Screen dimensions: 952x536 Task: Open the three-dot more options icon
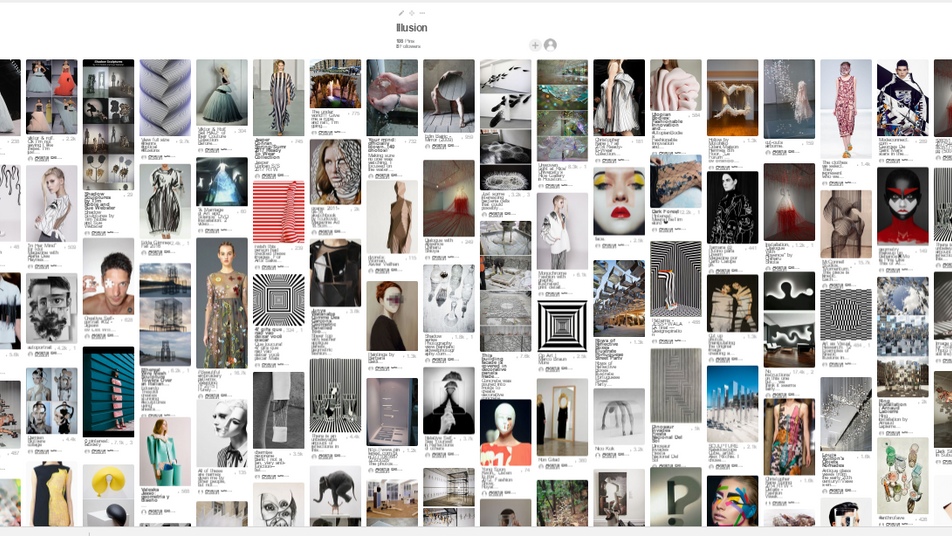coord(423,13)
